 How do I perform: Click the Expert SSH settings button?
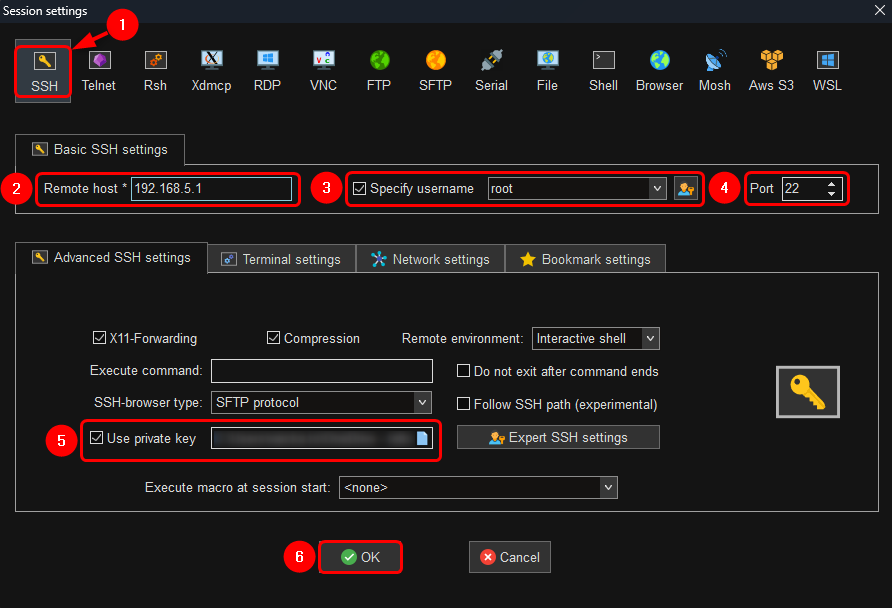coord(558,437)
